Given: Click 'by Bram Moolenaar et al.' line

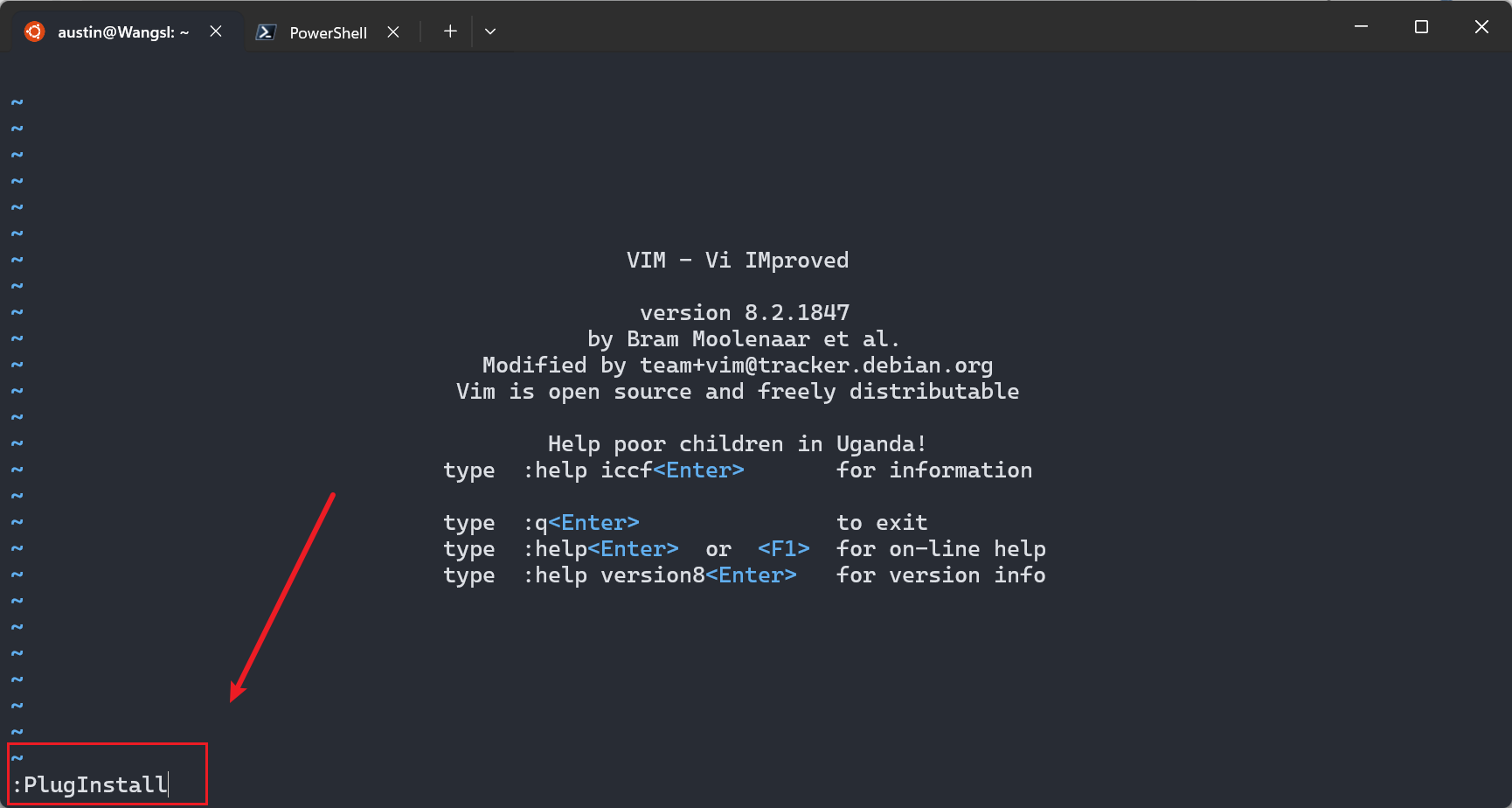Looking at the screenshot, I should (744, 339).
